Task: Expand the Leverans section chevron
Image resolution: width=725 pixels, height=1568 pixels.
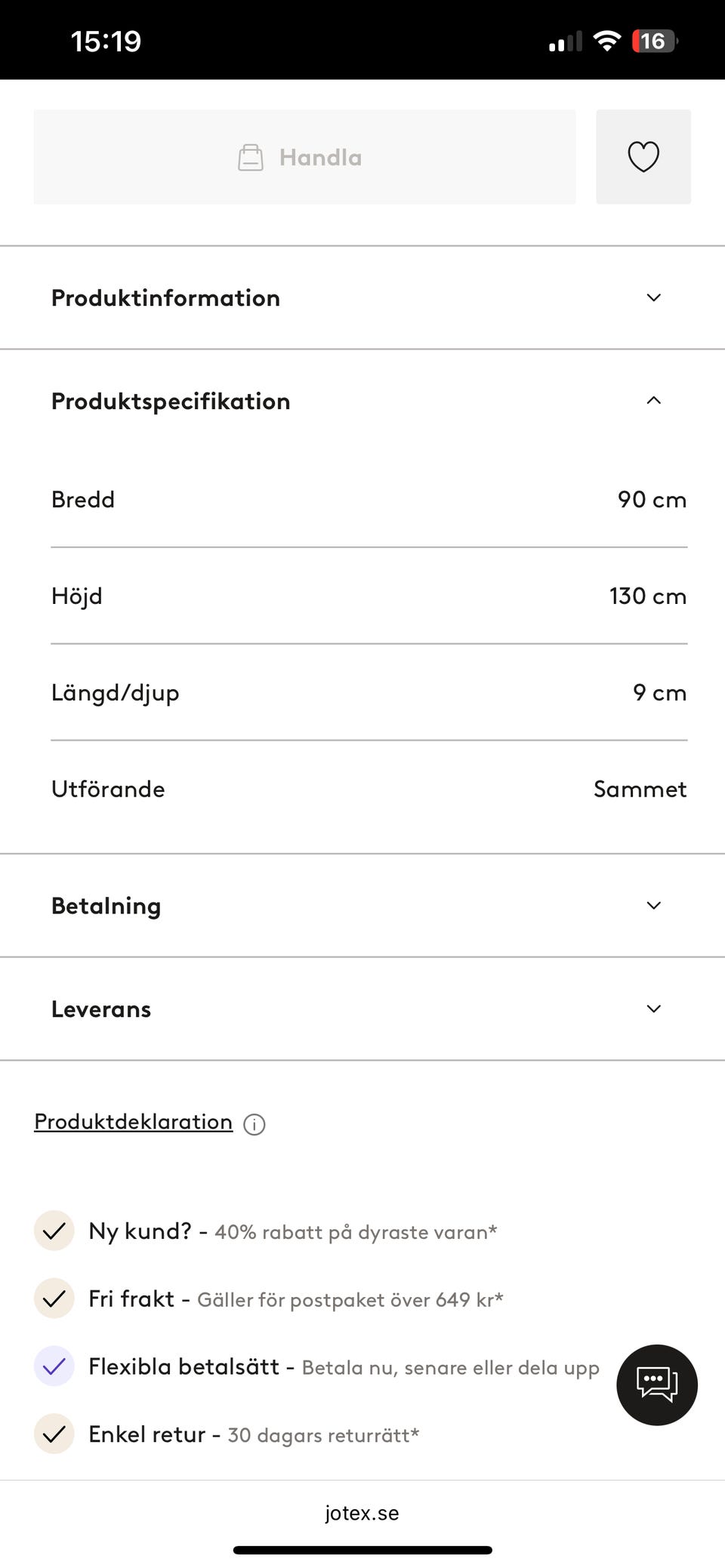Action: [653, 1009]
